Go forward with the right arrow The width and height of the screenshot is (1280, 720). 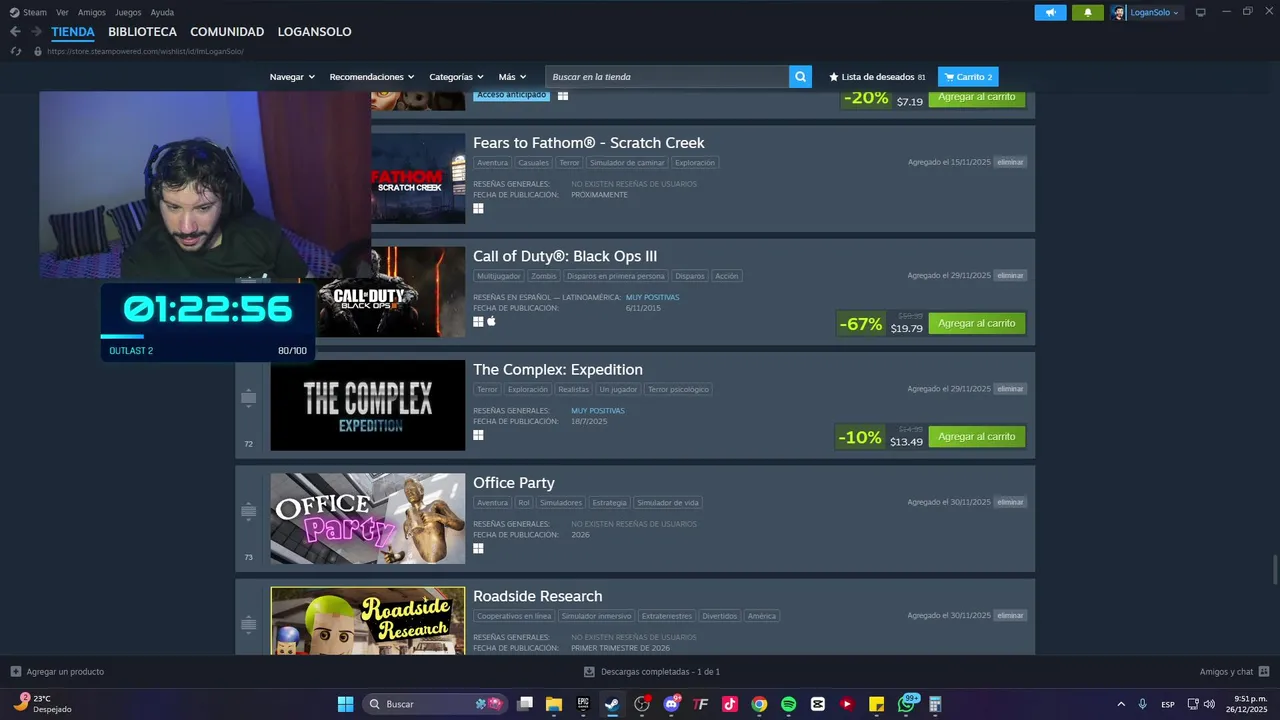coord(36,32)
